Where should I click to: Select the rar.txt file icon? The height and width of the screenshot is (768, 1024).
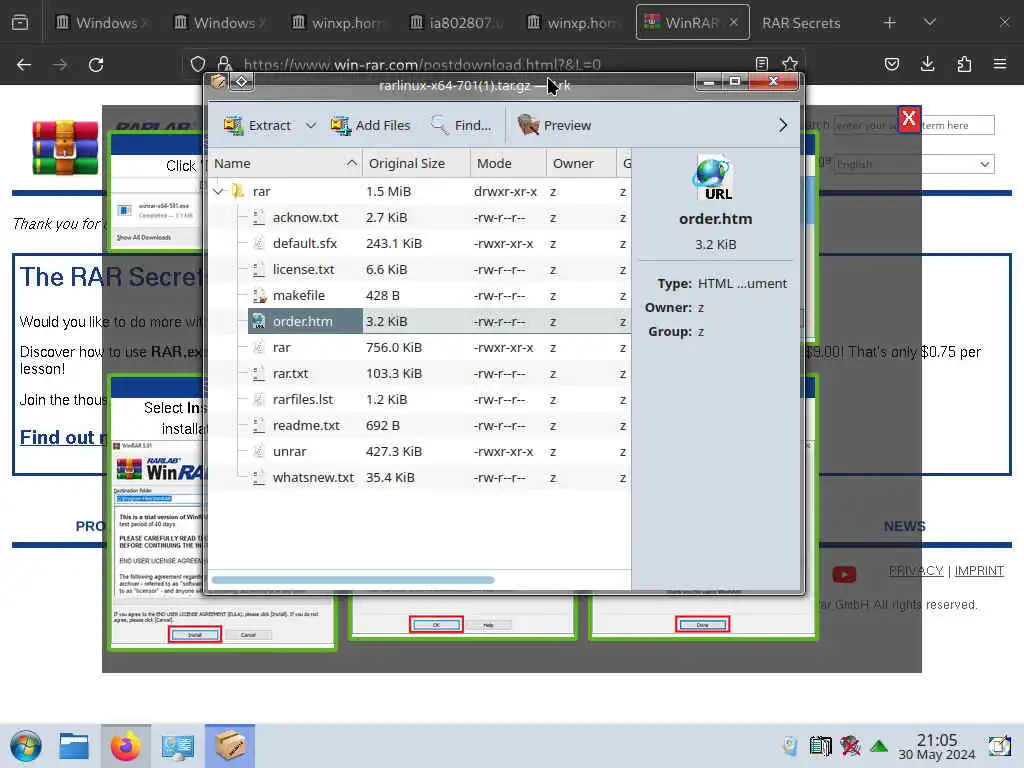coord(259,374)
